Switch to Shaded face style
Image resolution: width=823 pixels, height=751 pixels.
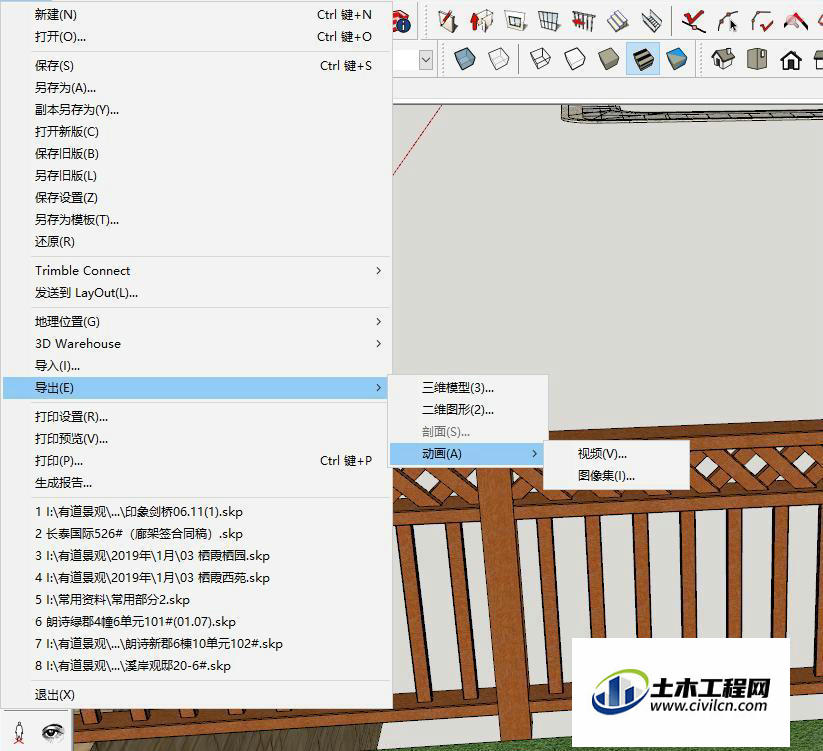pos(608,59)
